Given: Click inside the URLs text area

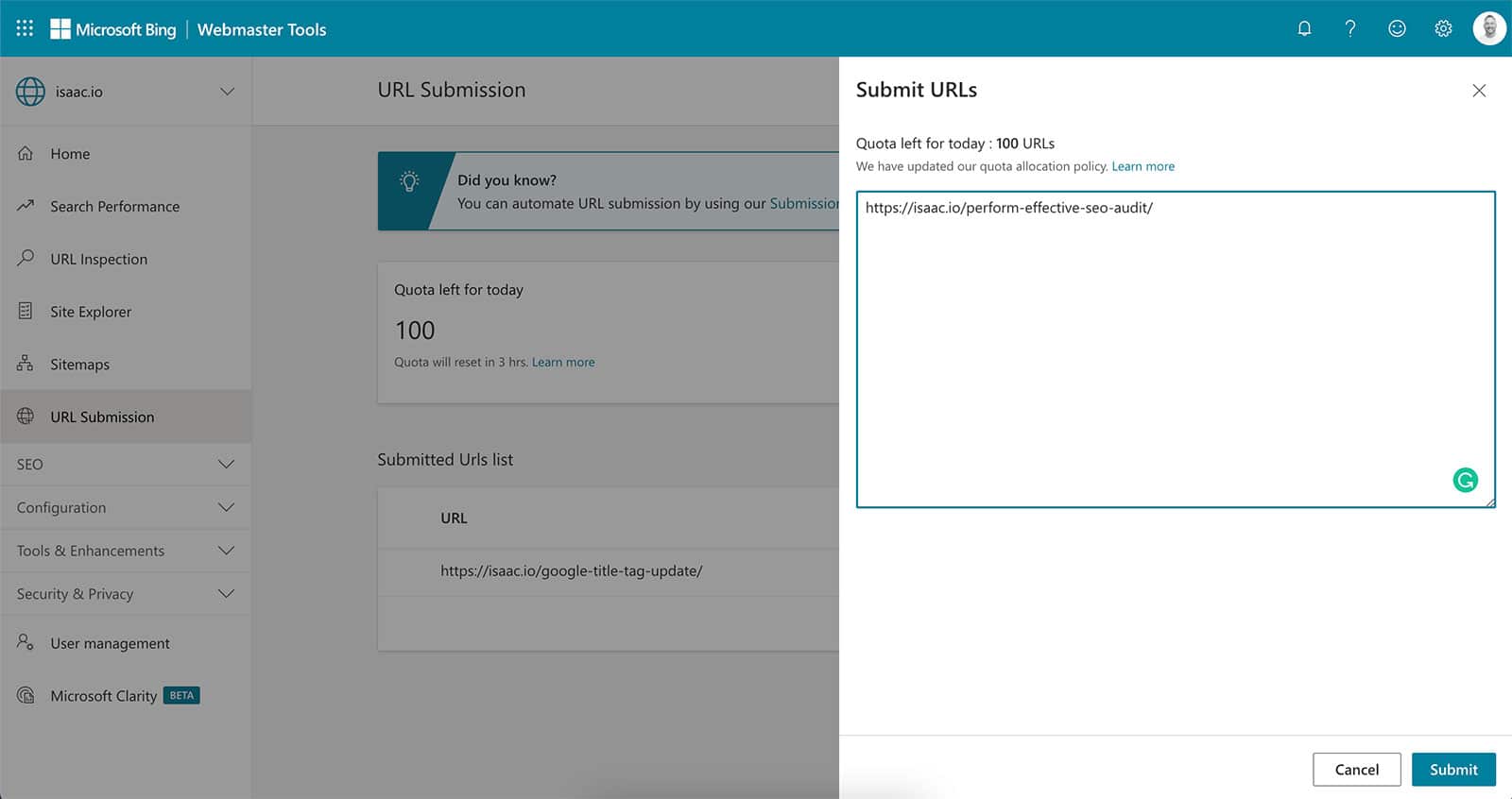Looking at the screenshot, I should coord(1176,349).
